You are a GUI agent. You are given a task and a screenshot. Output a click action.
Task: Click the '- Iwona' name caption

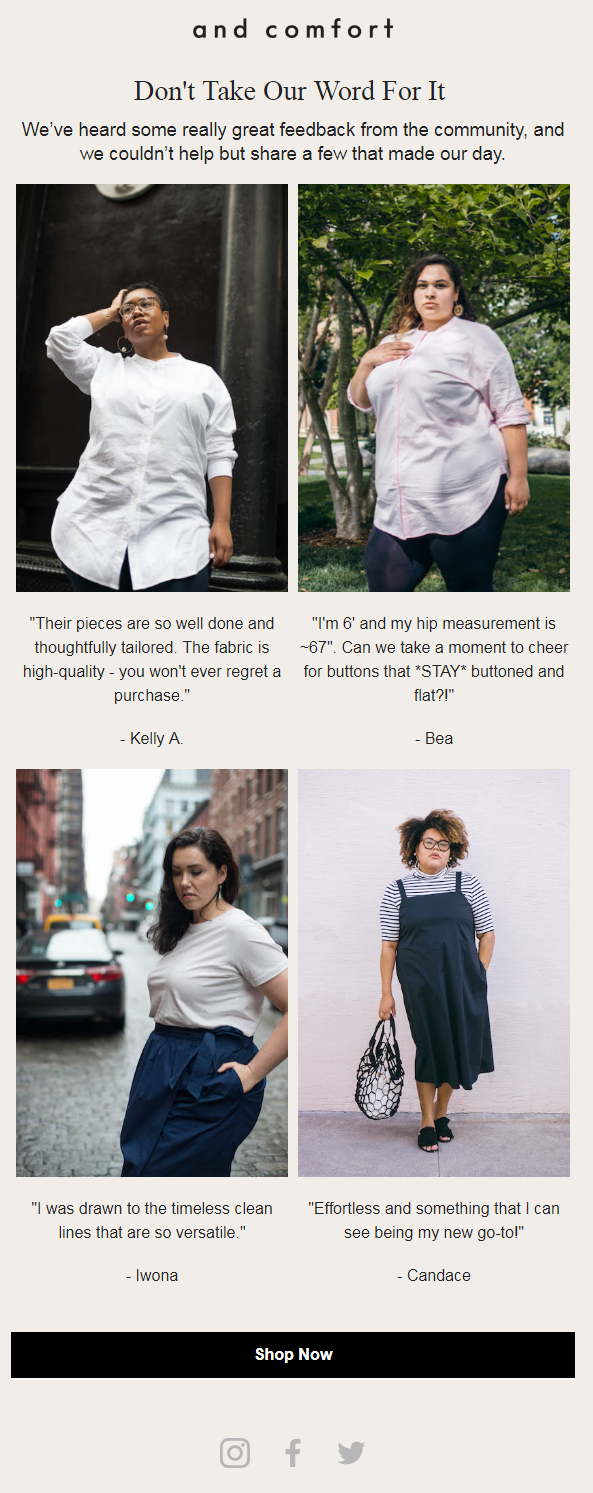point(152,1276)
